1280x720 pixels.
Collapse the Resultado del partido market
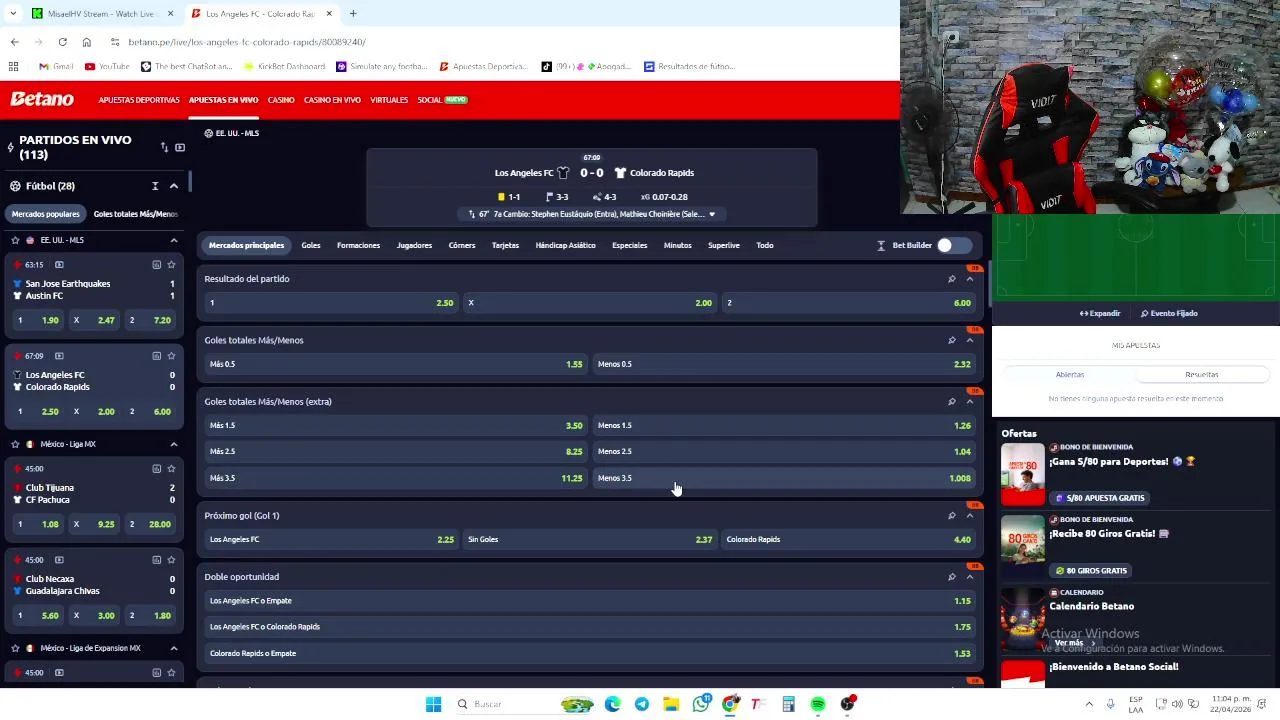pyautogui.click(x=969, y=279)
